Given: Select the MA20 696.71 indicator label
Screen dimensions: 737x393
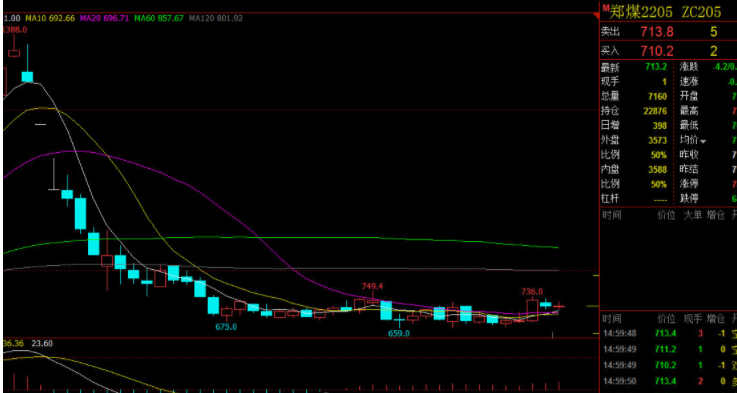Looking at the screenshot, I should [x=104, y=18].
